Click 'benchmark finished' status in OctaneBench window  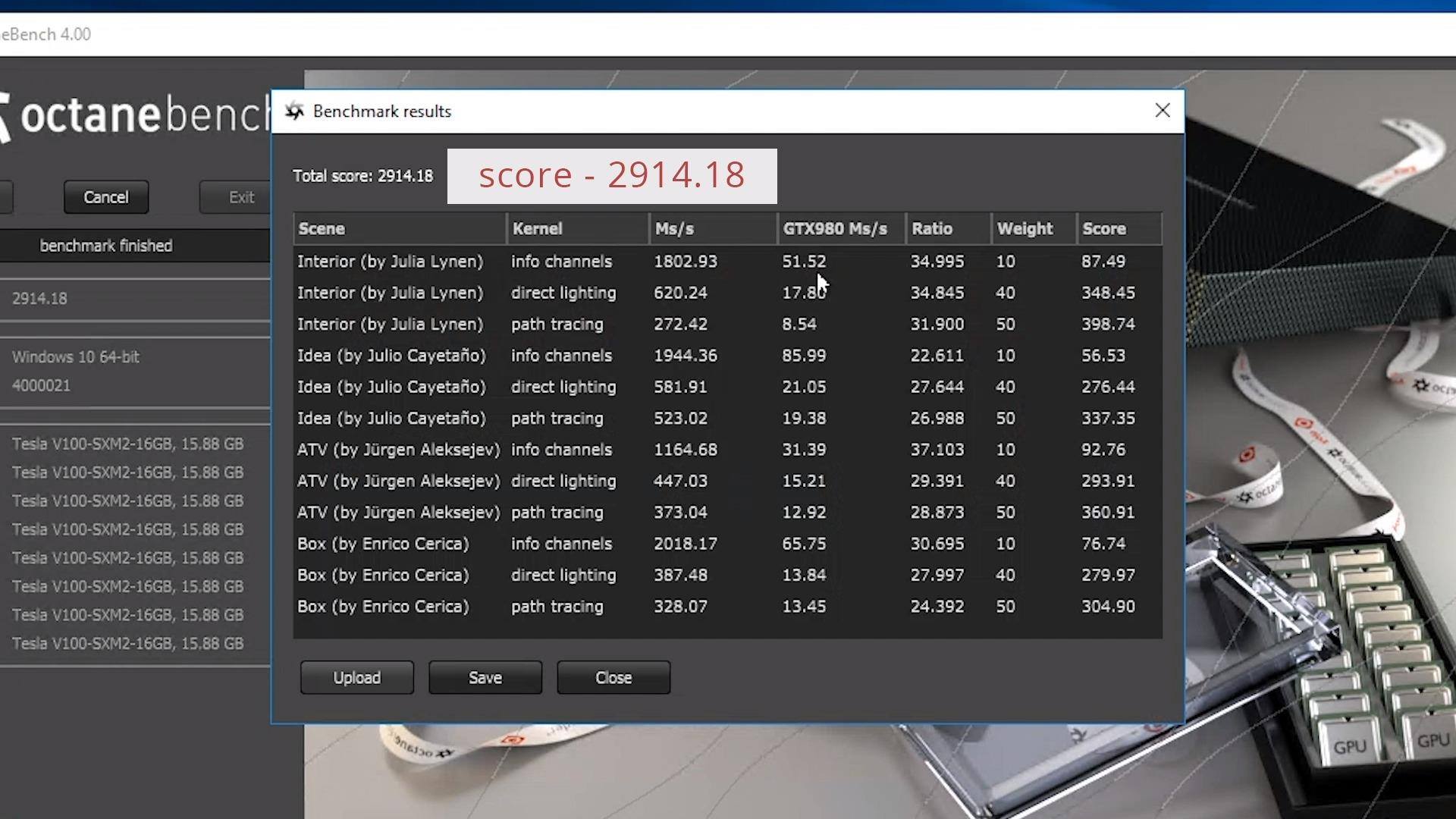click(106, 246)
